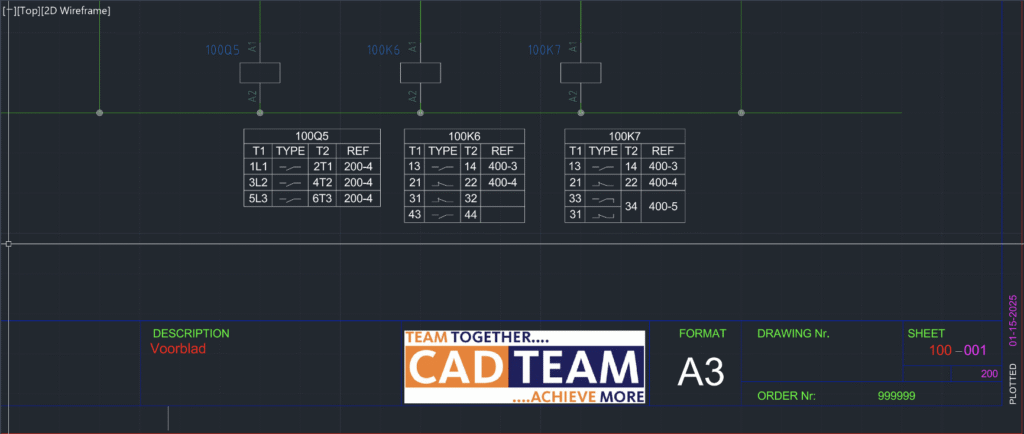This screenshot has height=434, width=1024.
Task: Select the DESCRIPTION label in the title block
Action: click(191, 333)
